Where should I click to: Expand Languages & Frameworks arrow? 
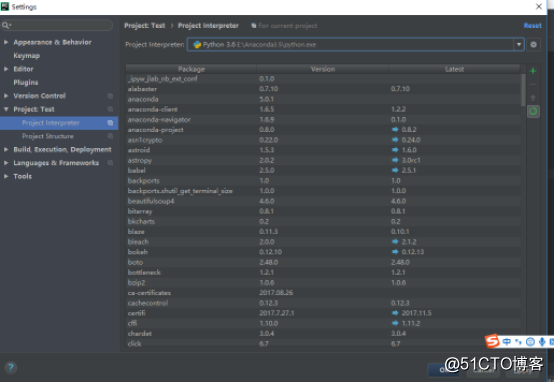(6, 163)
